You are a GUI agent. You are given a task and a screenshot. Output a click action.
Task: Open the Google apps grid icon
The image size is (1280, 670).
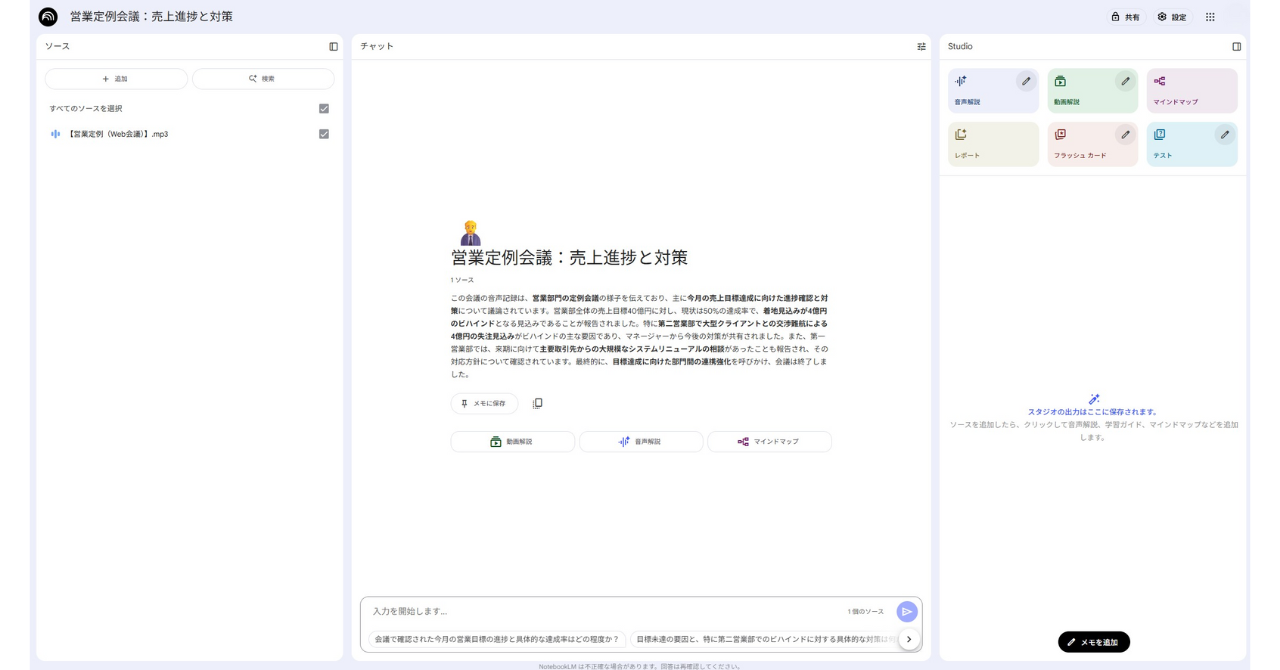pyautogui.click(x=1210, y=17)
